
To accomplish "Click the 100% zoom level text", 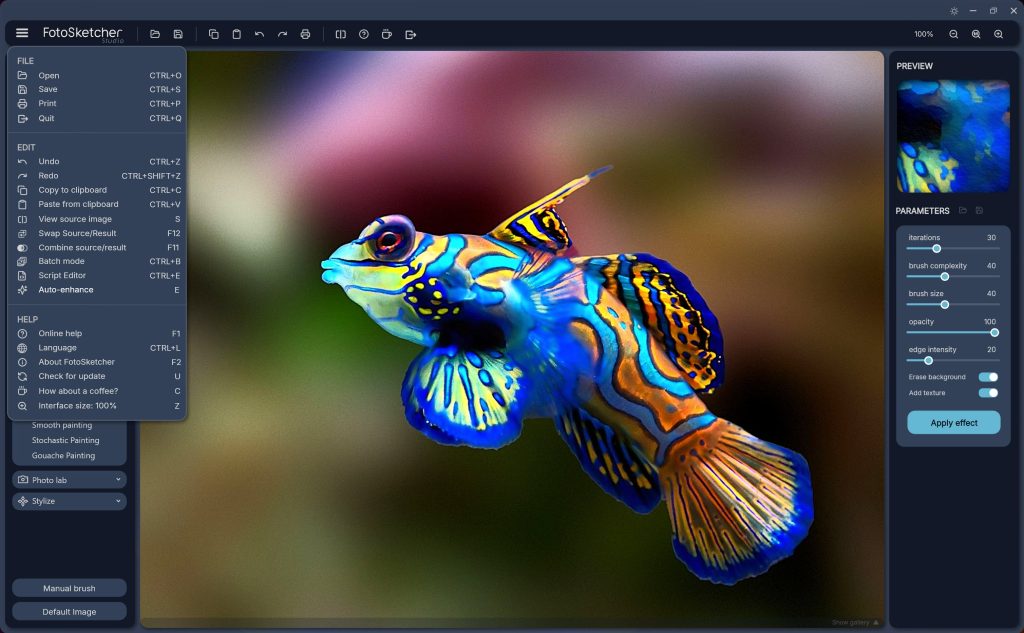I will (x=923, y=34).
